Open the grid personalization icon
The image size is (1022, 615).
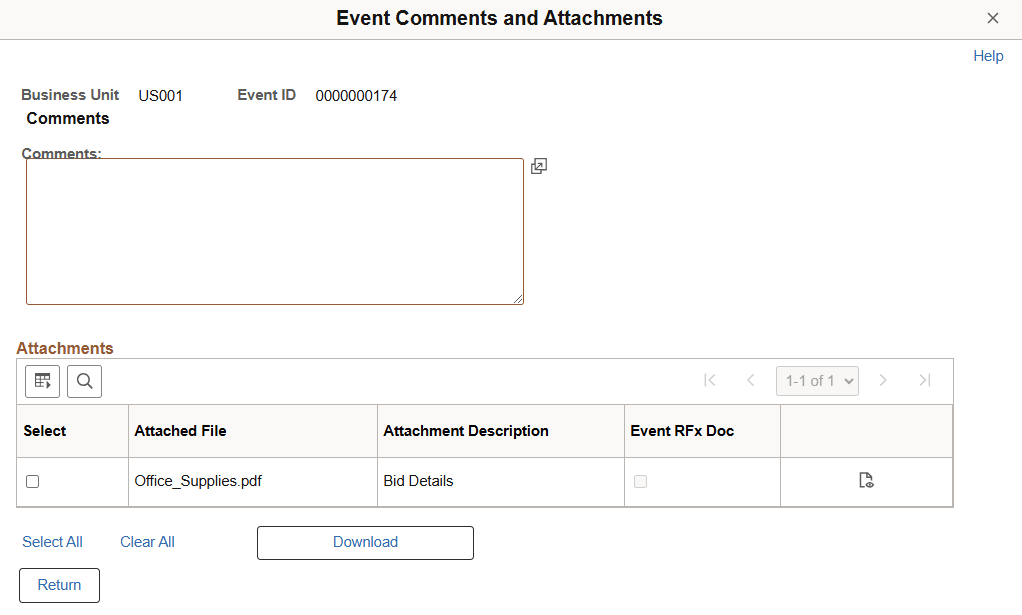click(42, 381)
